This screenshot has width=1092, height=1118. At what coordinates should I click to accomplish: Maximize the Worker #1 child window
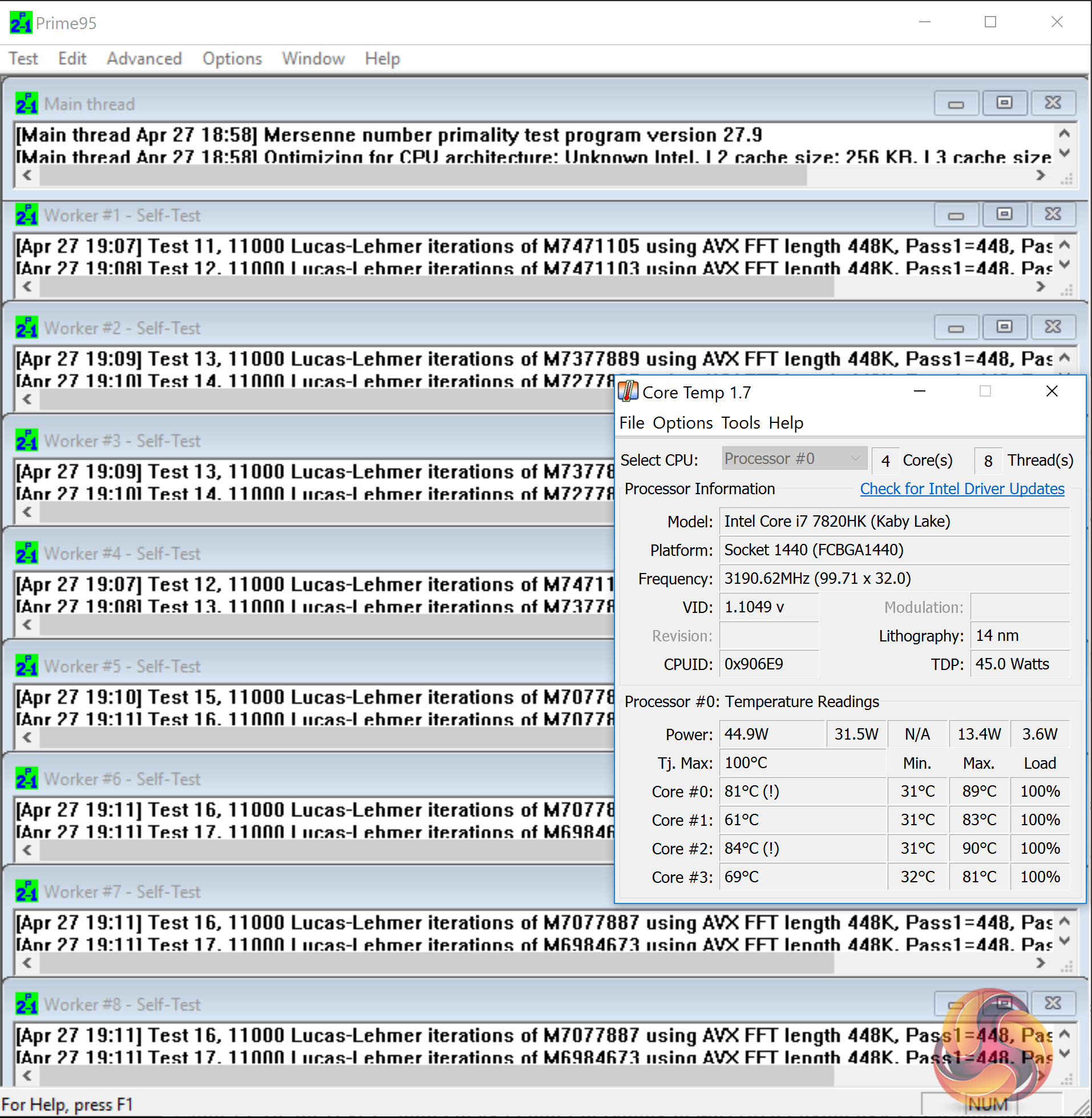(x=1004, y=215)
